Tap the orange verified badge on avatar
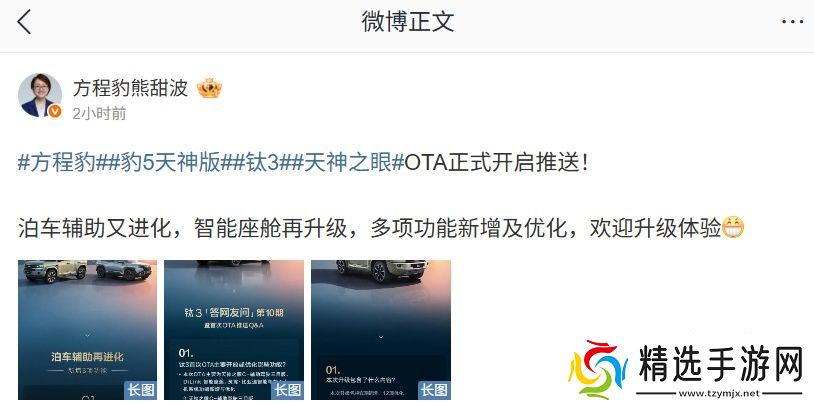Viewport: 814px width, 406px height. (x=55, y=111)
